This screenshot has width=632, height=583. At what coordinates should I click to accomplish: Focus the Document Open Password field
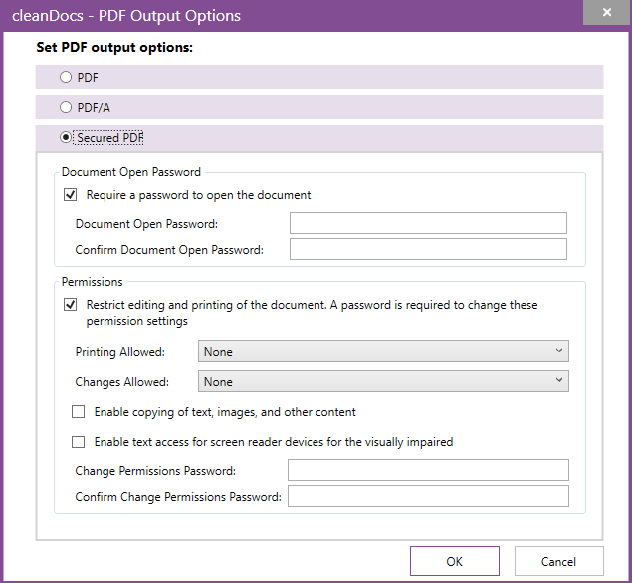(428, 223)
